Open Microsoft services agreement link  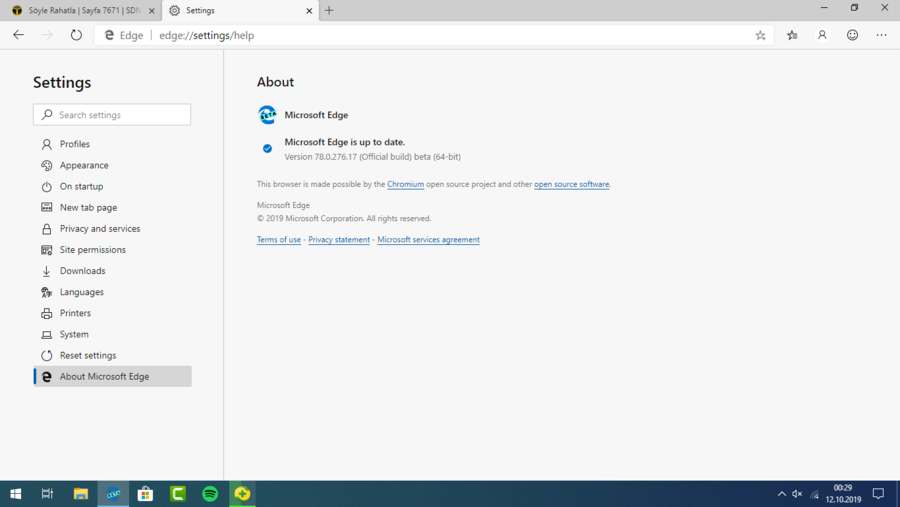point(428,239)
